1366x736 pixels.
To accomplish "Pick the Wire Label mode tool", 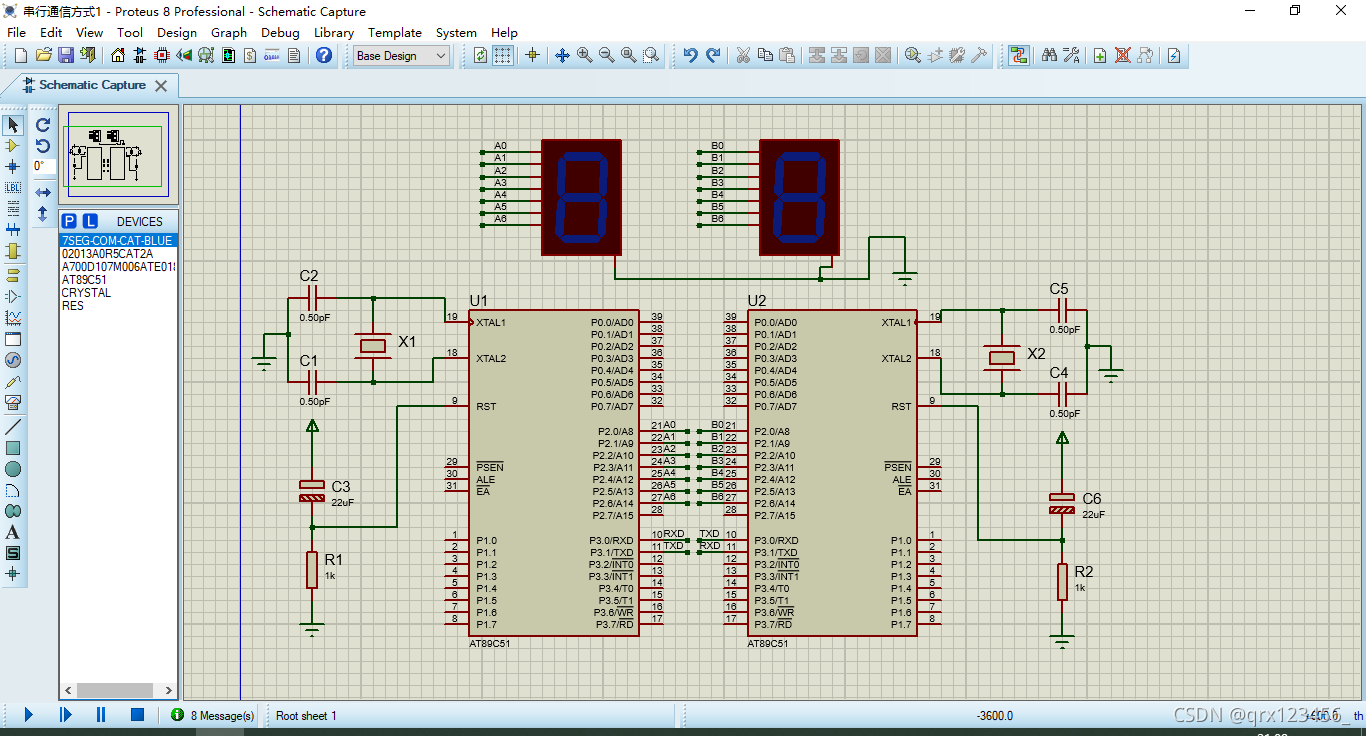I will (x=13, y=187).
